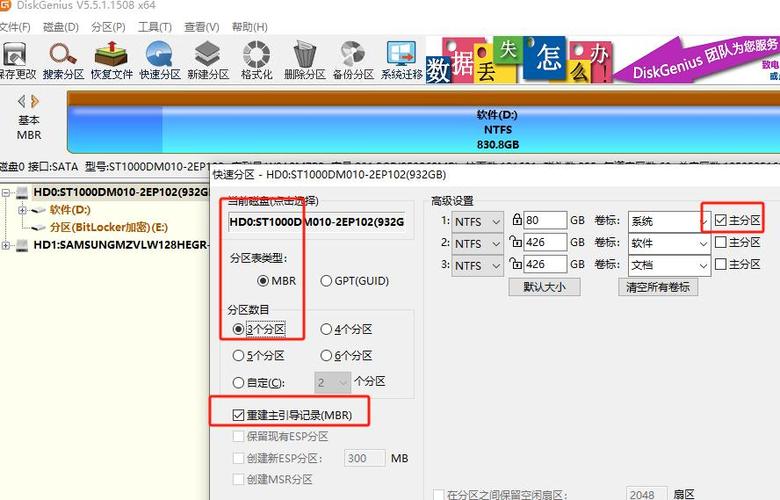Screen dimensions: 780x500
Task: Click ESP partition size field showing 300
Action: pyautogui.click(x=364, y=458)
